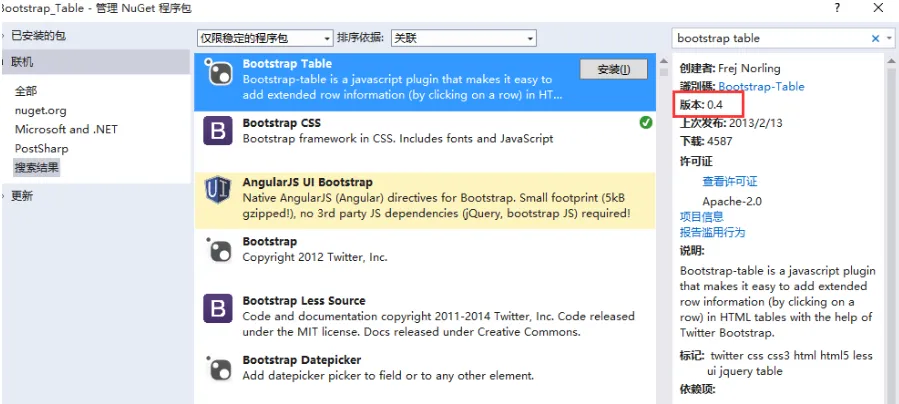Open the report abuse (报告滥用行为) link

pyautogui.click(x=712, y=232)
